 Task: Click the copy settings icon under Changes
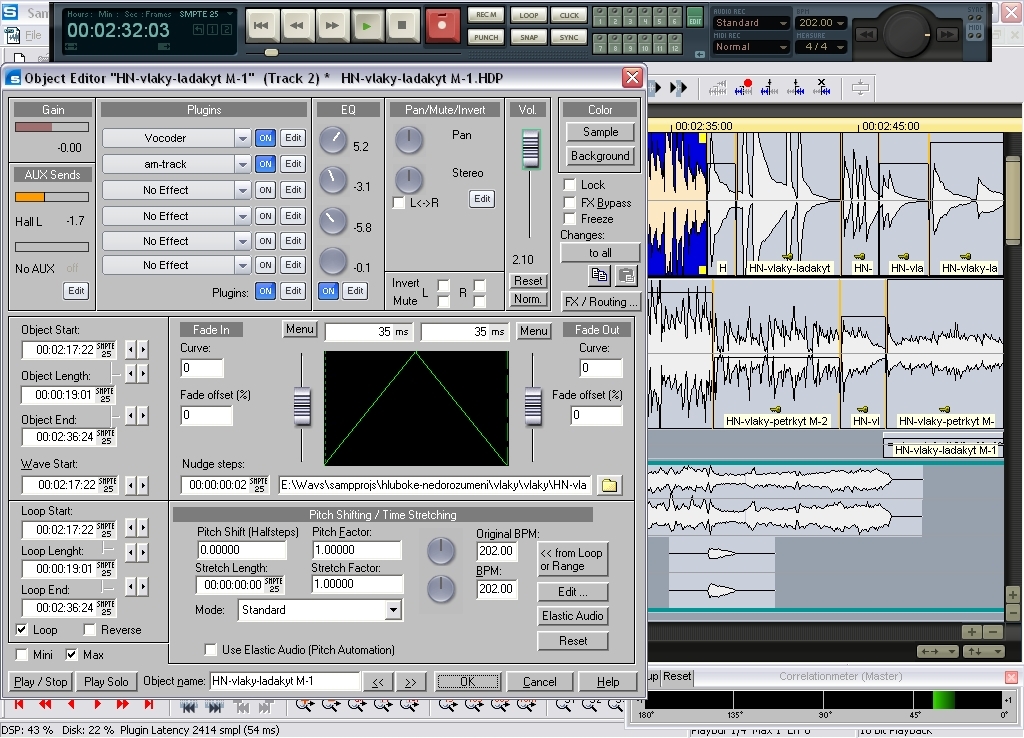599,275
